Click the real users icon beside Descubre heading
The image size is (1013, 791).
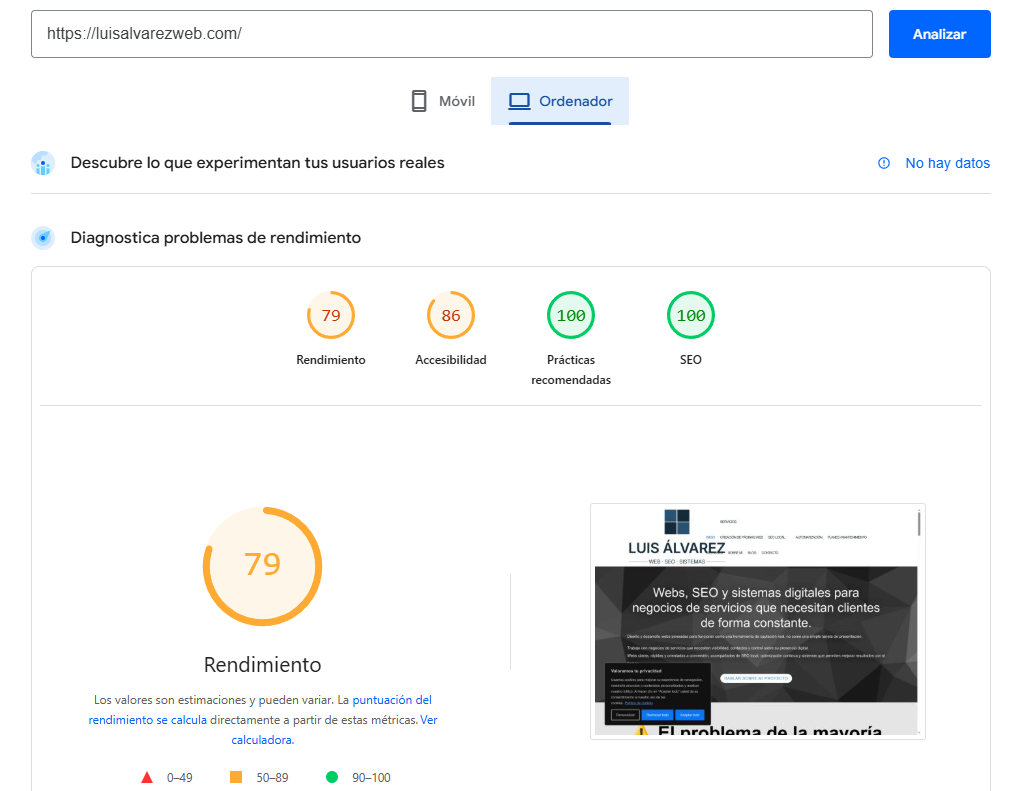tap(43, 163)
